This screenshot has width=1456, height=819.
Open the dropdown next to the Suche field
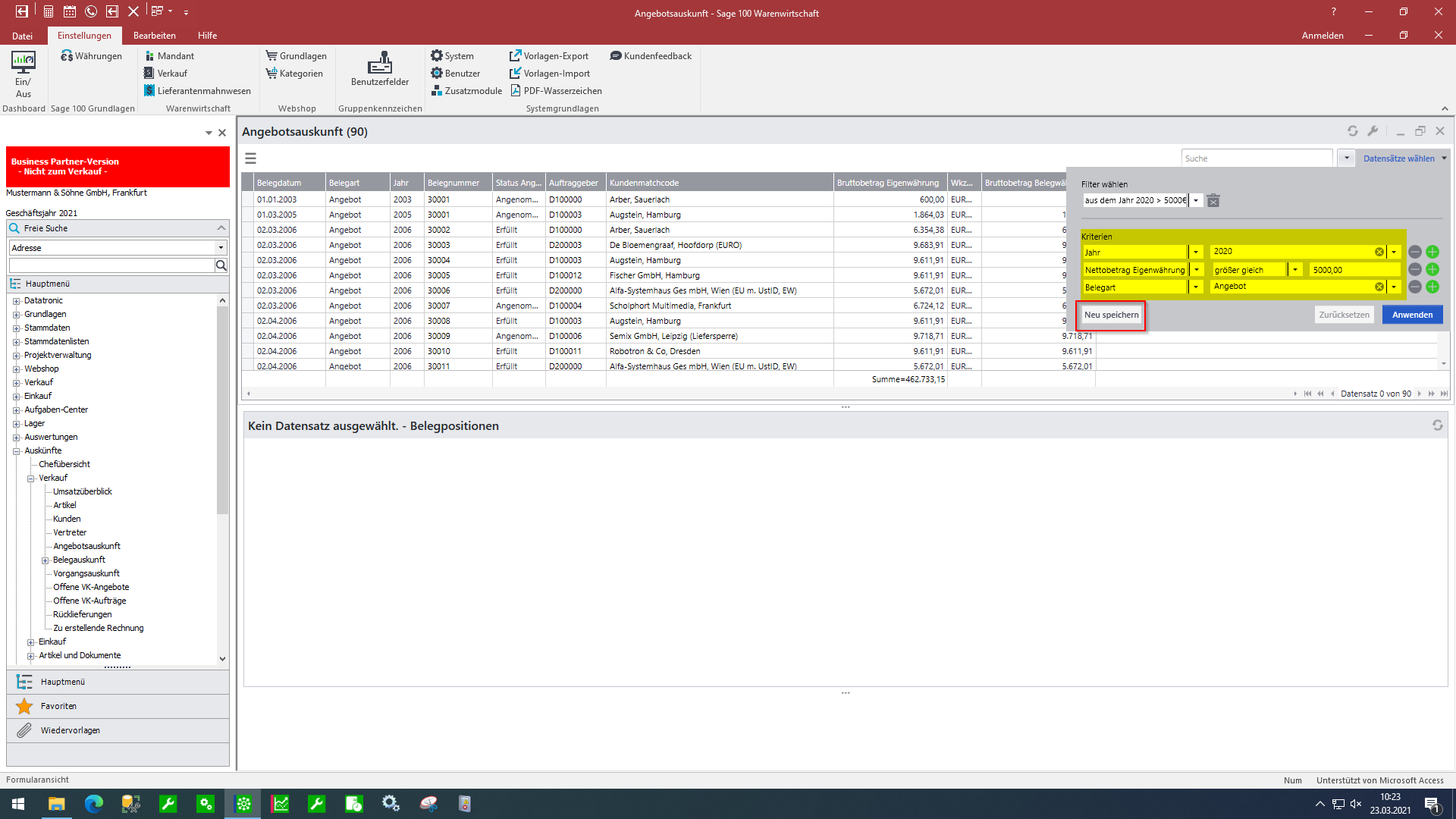coord(1347,158)
